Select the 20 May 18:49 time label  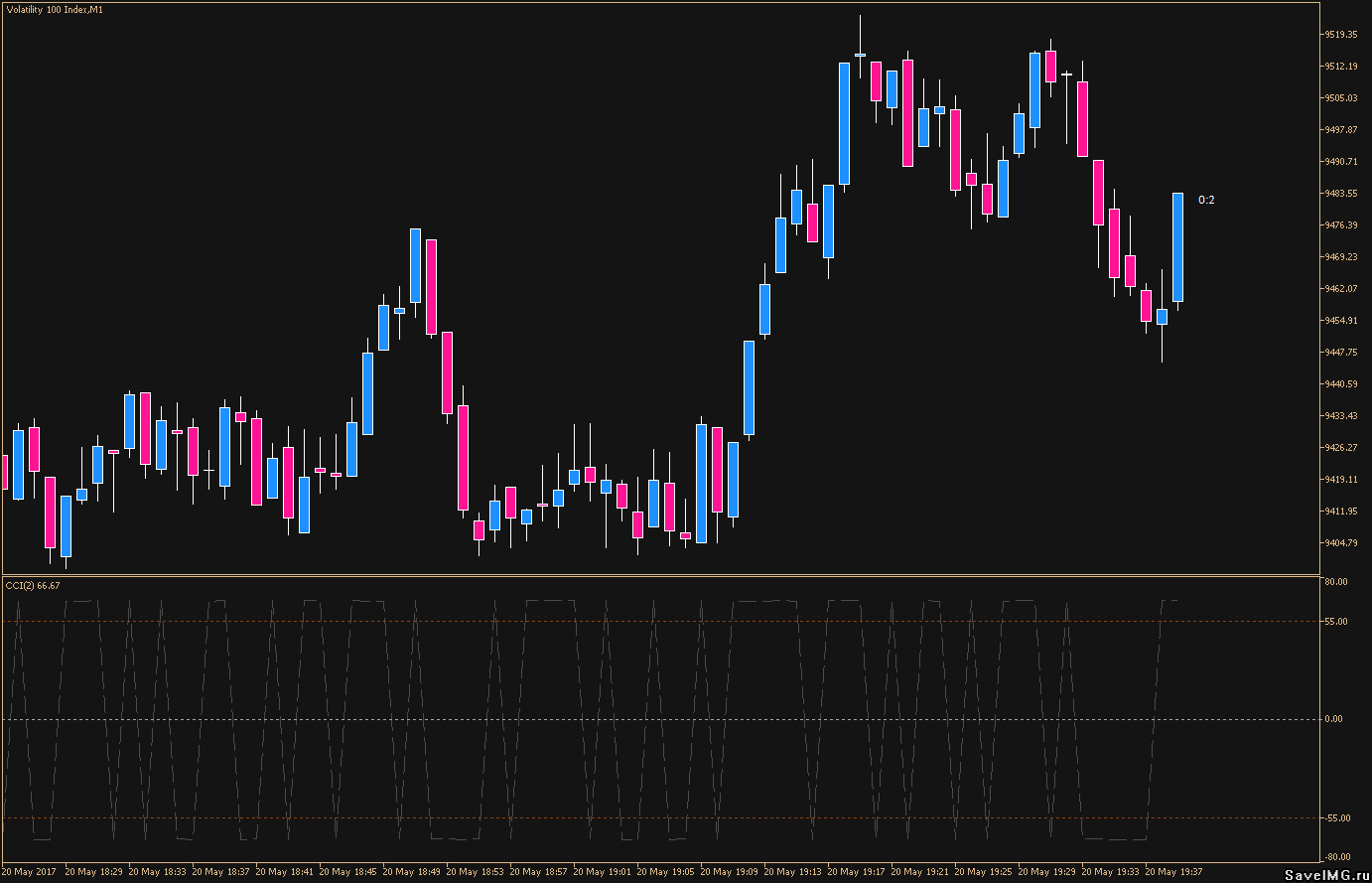(411, 872)
